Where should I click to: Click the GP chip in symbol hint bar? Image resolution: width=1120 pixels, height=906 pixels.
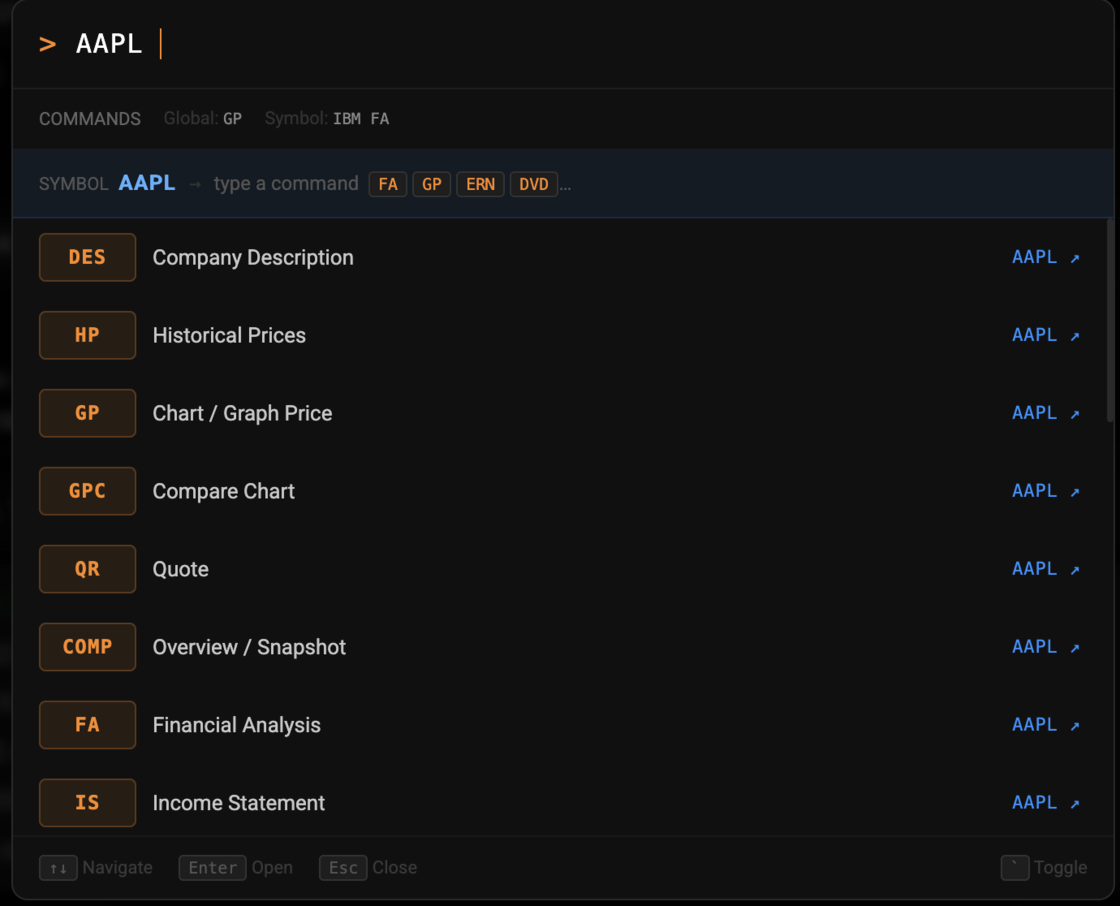click(431, 184)
